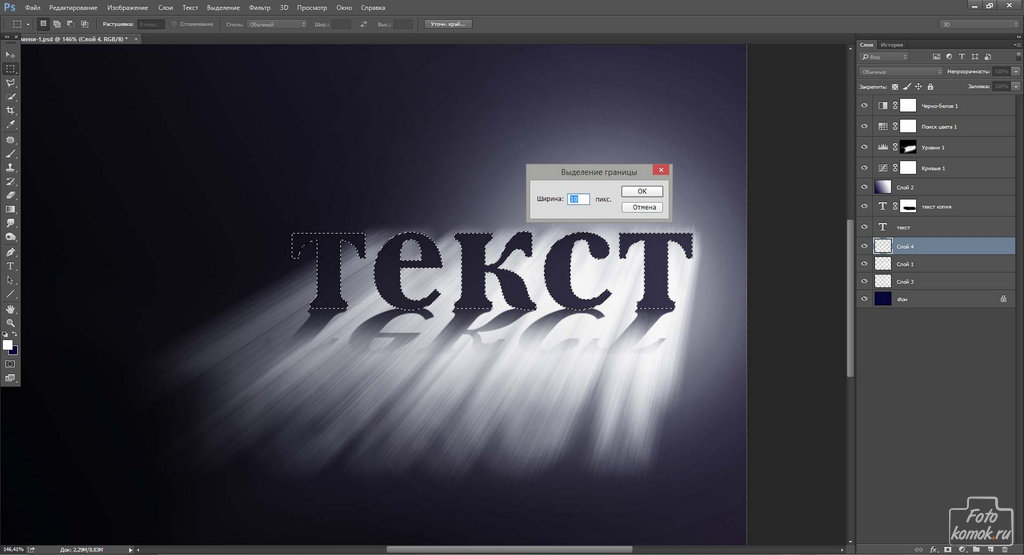Viewport: 1024px width, 555px height.
Task: Select the Crop tool
Action: click(11, 111)
